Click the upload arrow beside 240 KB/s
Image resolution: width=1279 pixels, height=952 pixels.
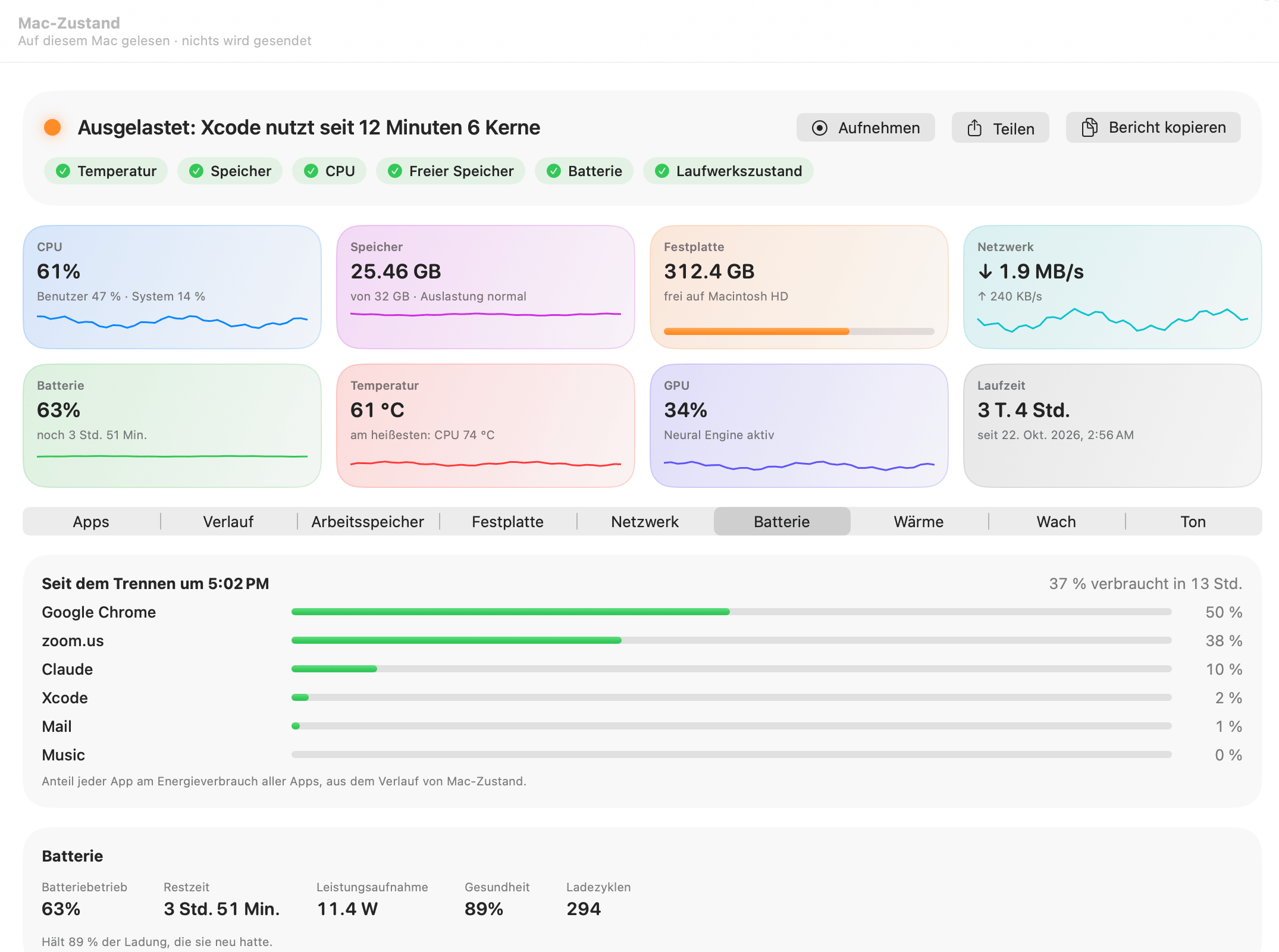pos(982,296)
